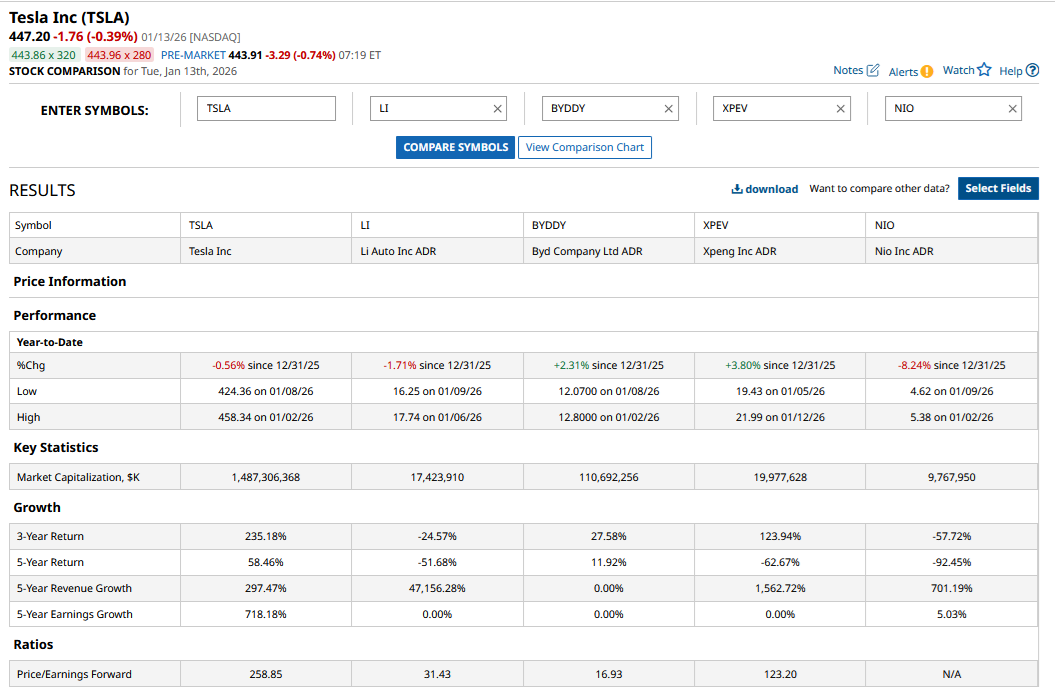This screenshot has height=693, width=1055.
Task: Remove the BYDDY symbol with X
Action: tap(669, 109)
